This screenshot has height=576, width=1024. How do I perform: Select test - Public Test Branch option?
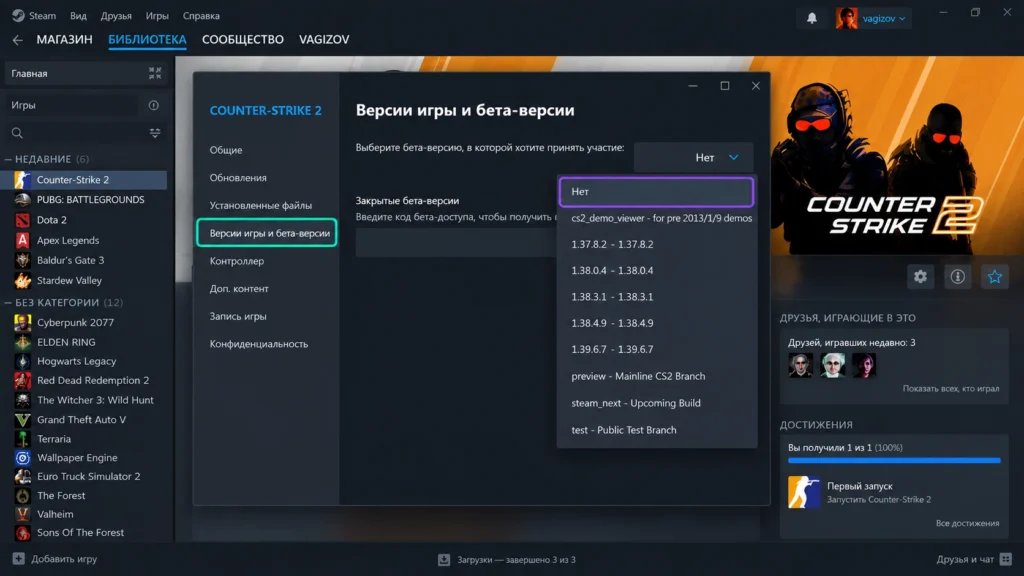click(658, 430)
